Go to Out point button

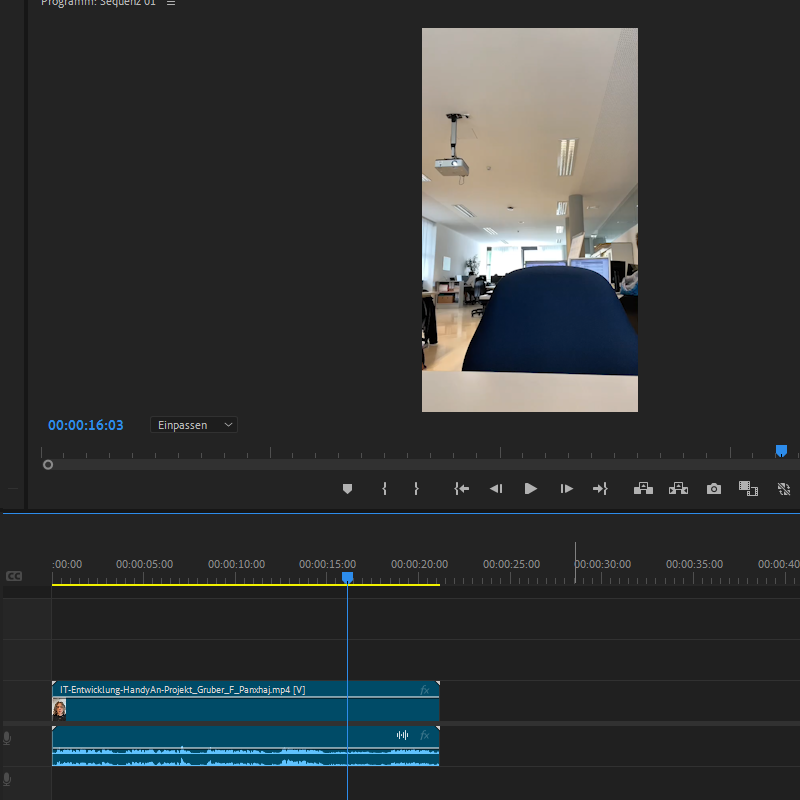[x=600, y=489]
